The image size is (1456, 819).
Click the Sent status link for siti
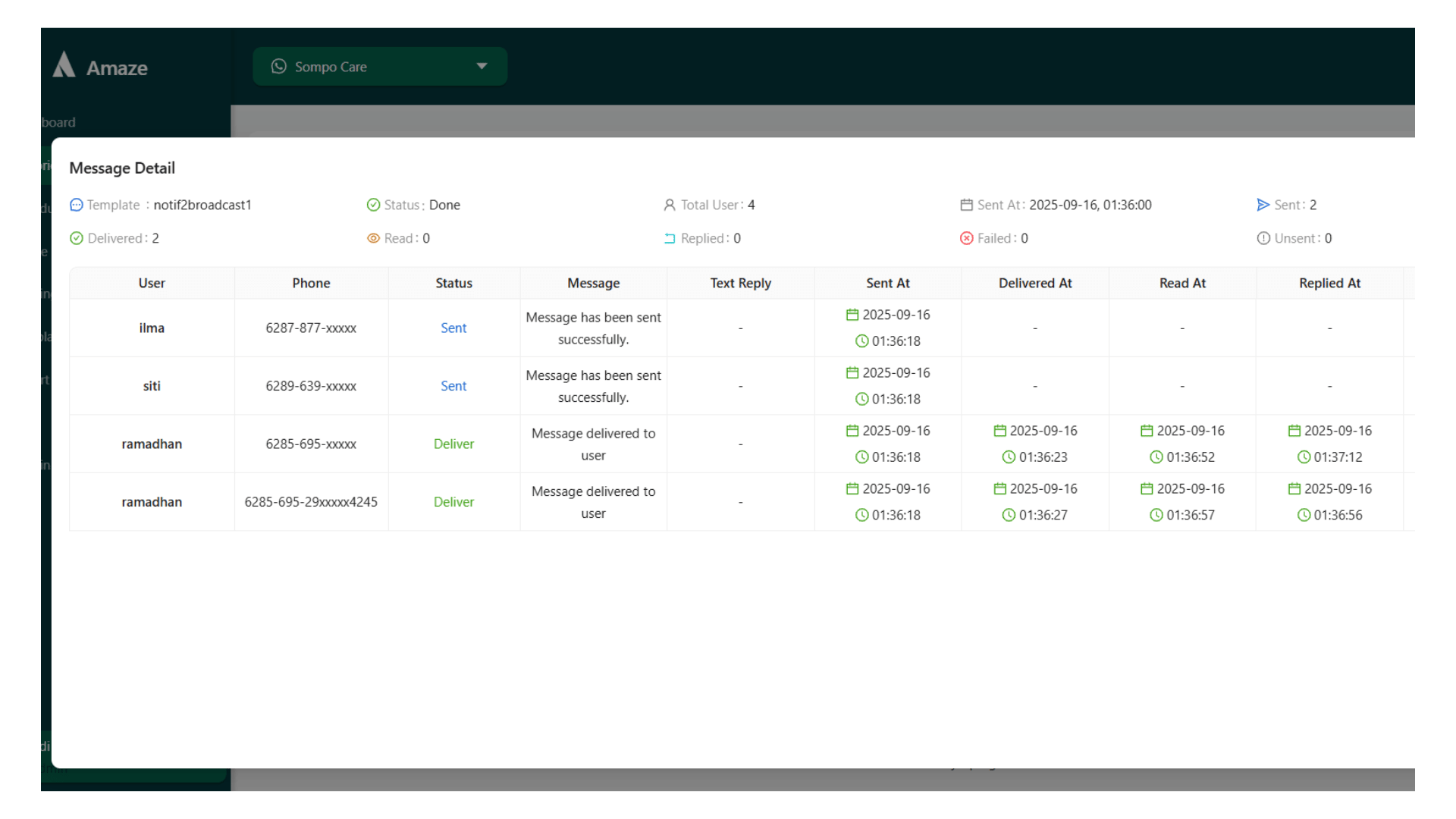point(453,386)
